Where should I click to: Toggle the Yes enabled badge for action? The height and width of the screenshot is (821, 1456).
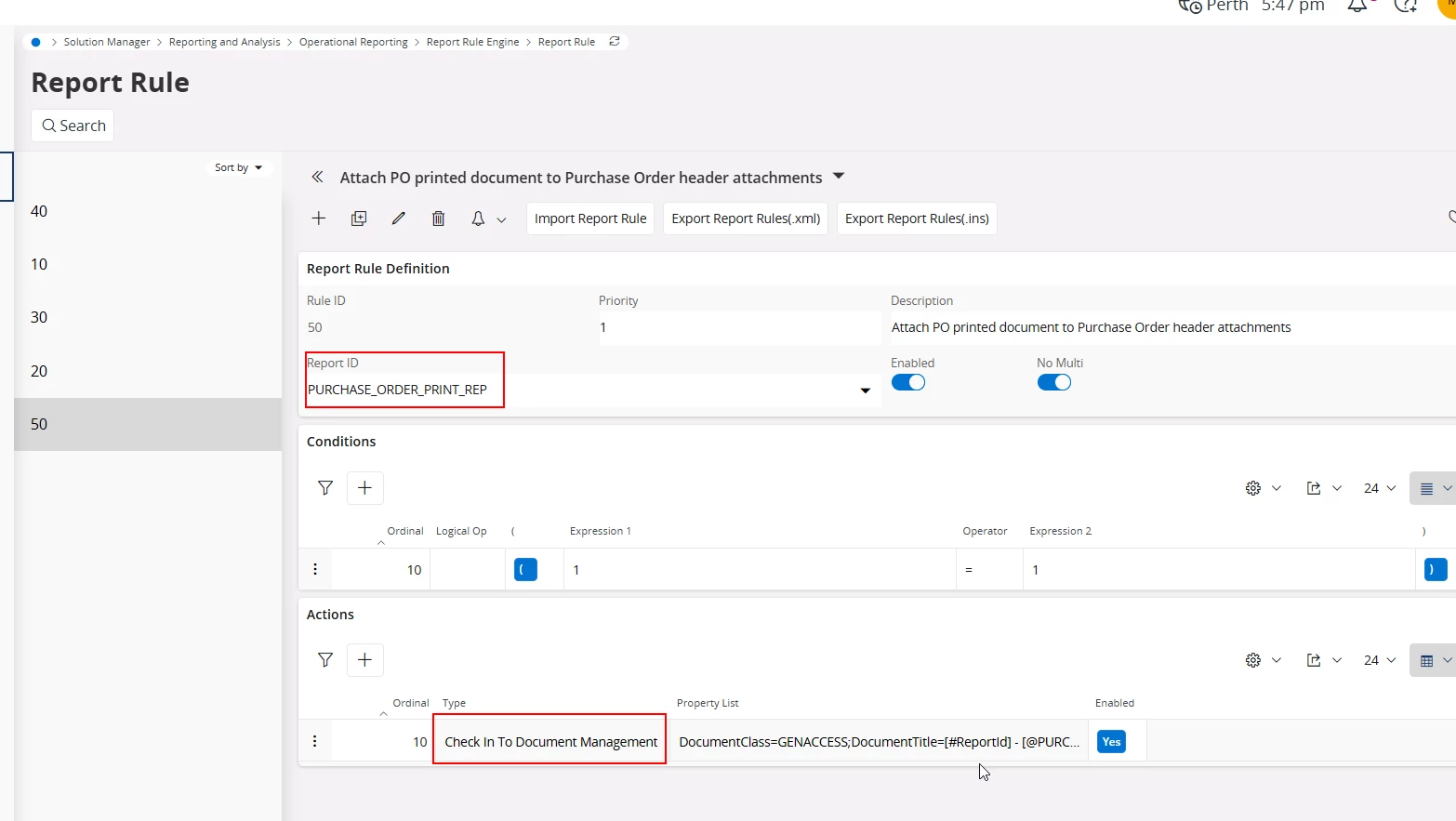[1111, 741]
